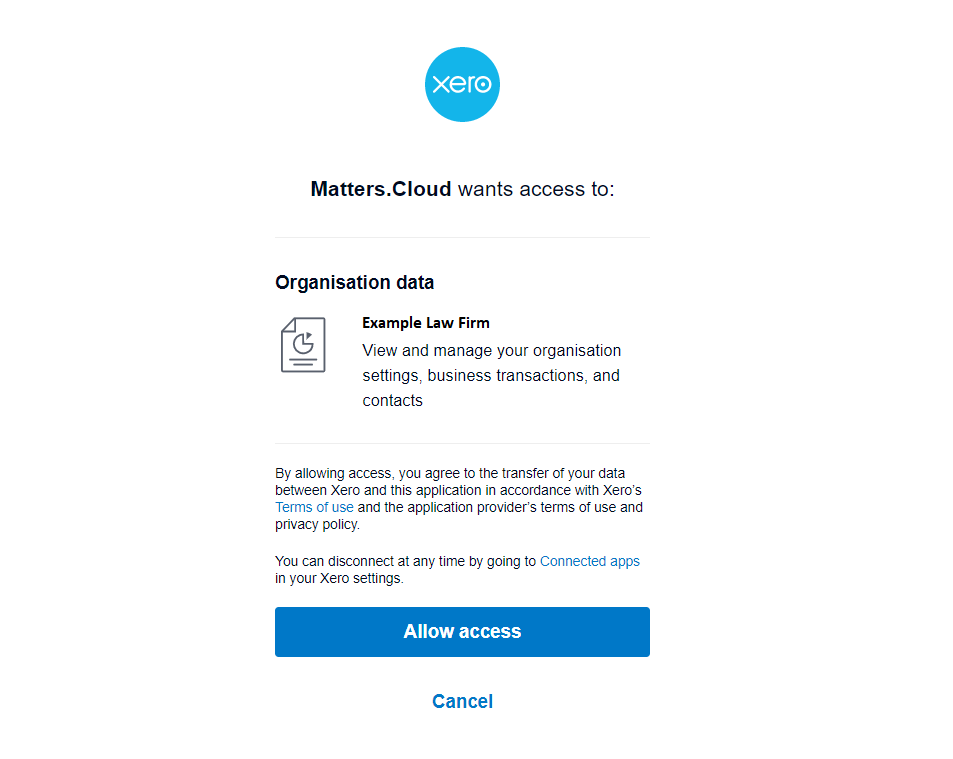Click the divider line above the consent text
The width and height of the screenshot is (953, 759).
coord(462,443)
